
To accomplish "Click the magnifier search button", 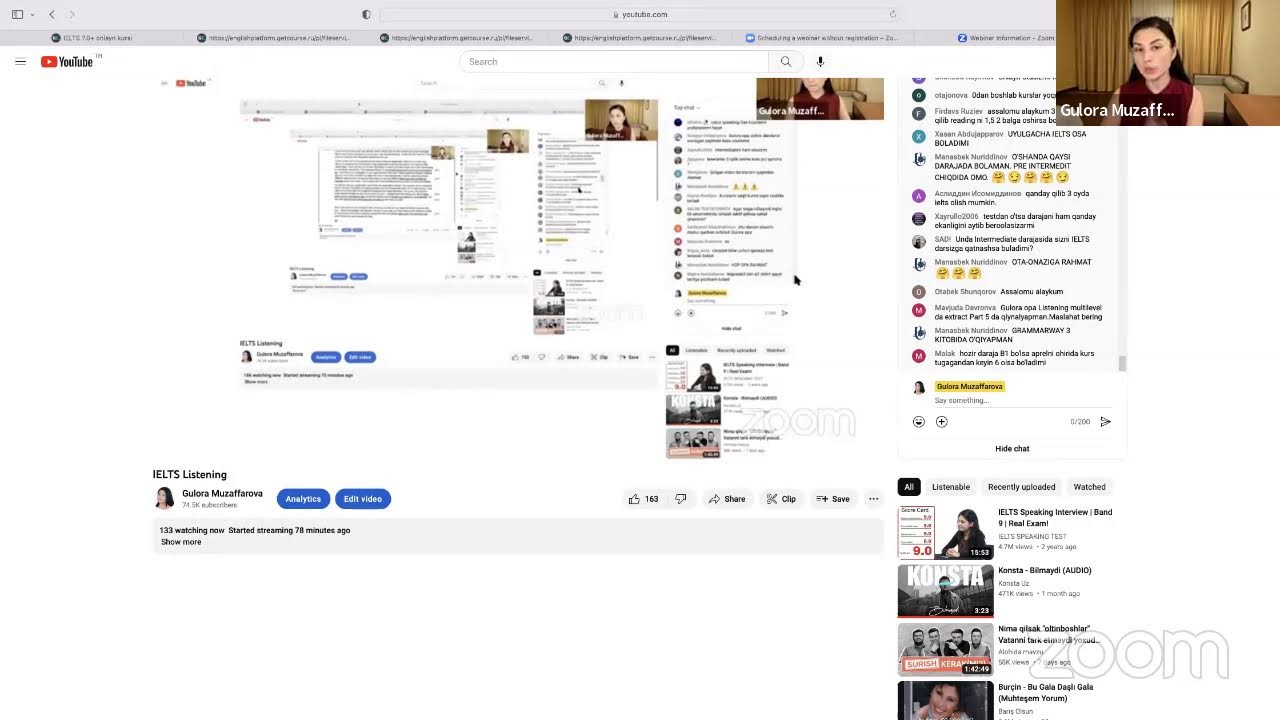I will [786, 62].
